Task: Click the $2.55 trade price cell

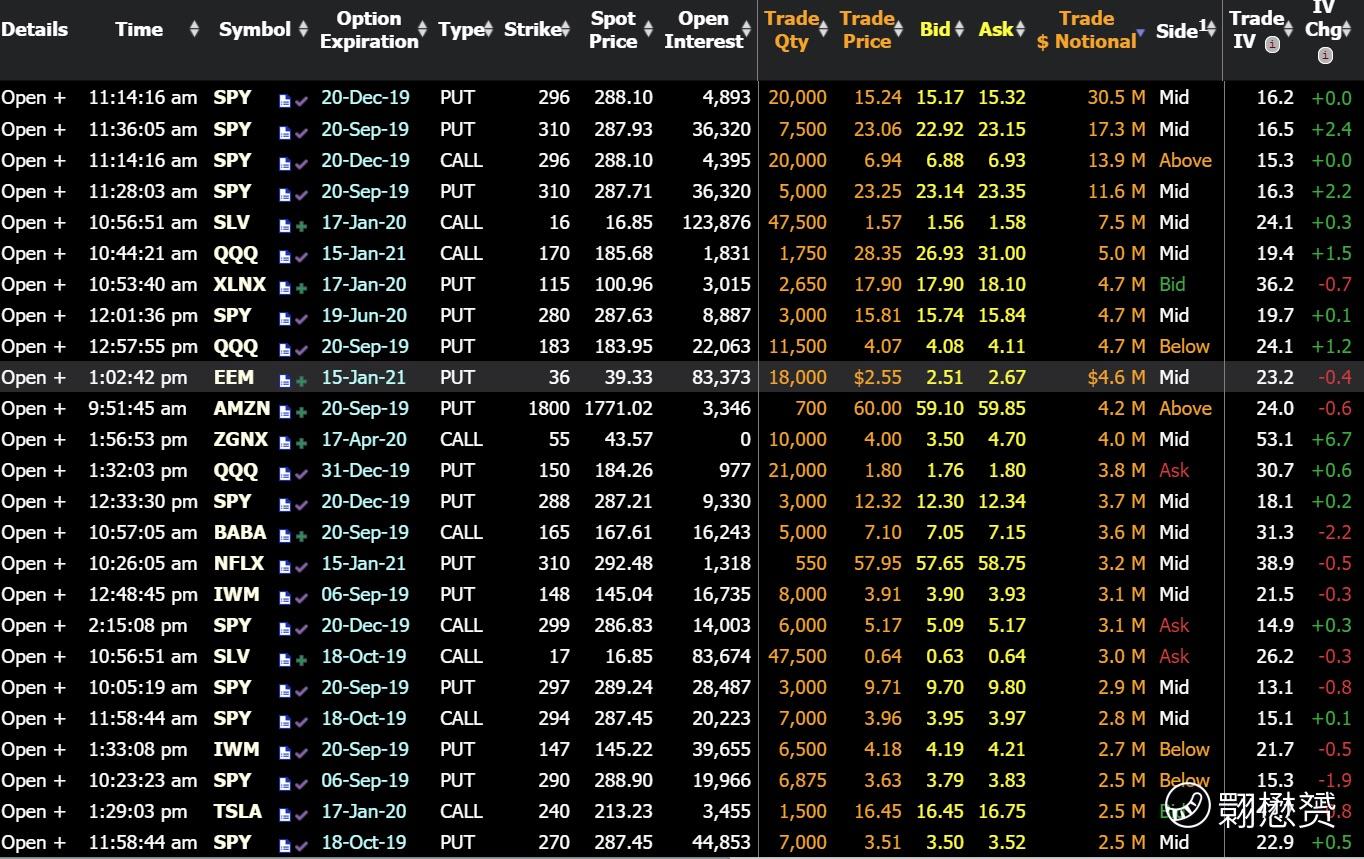Action: tap(877, 377)
